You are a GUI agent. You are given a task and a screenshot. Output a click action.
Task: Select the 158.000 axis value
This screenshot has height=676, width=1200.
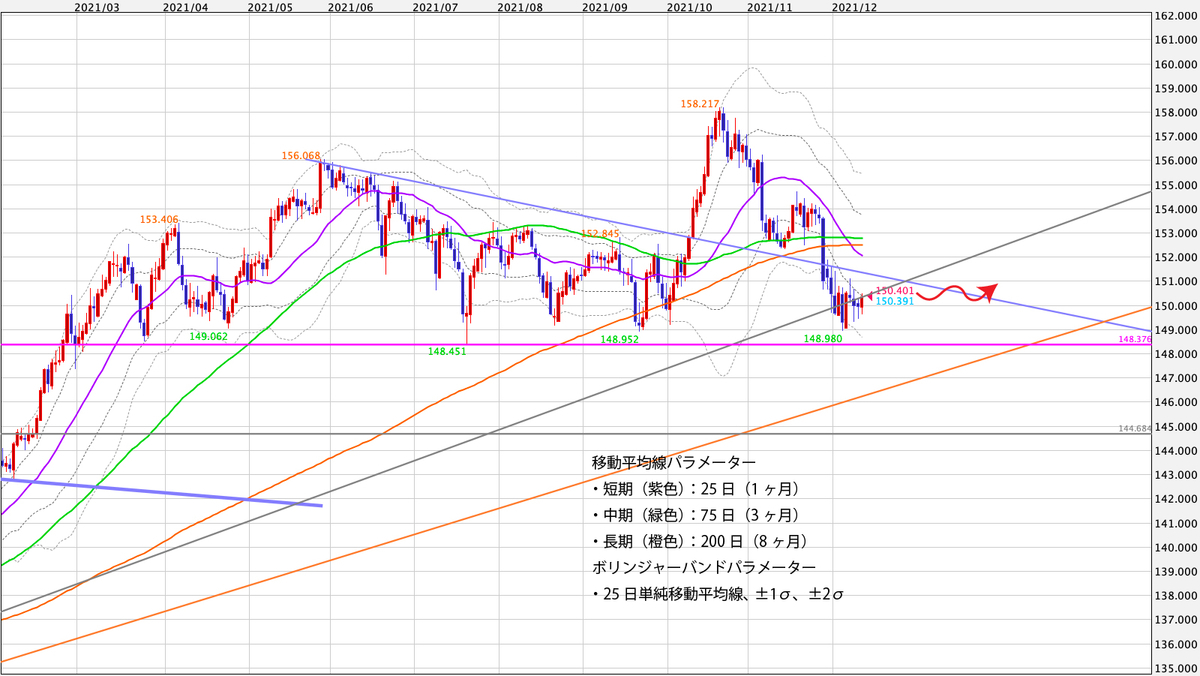pos(1176,113)
